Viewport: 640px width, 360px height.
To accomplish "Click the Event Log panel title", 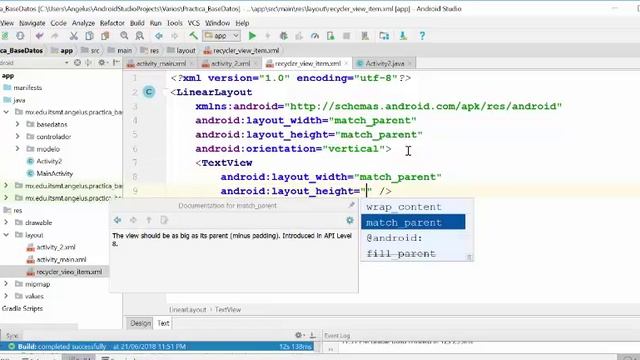I will point(337,336).
